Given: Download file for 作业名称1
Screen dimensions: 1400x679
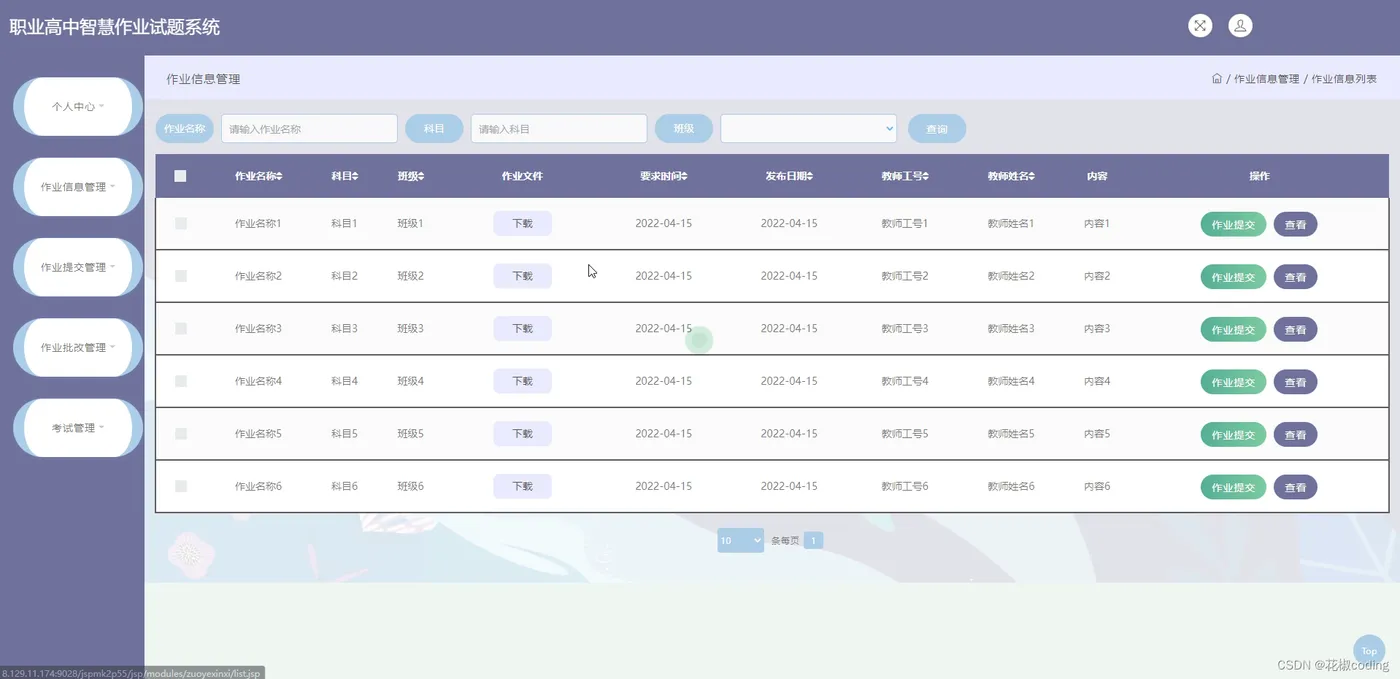Looking at the screenshot, I should pyautogui.click(x=522, y=224).
